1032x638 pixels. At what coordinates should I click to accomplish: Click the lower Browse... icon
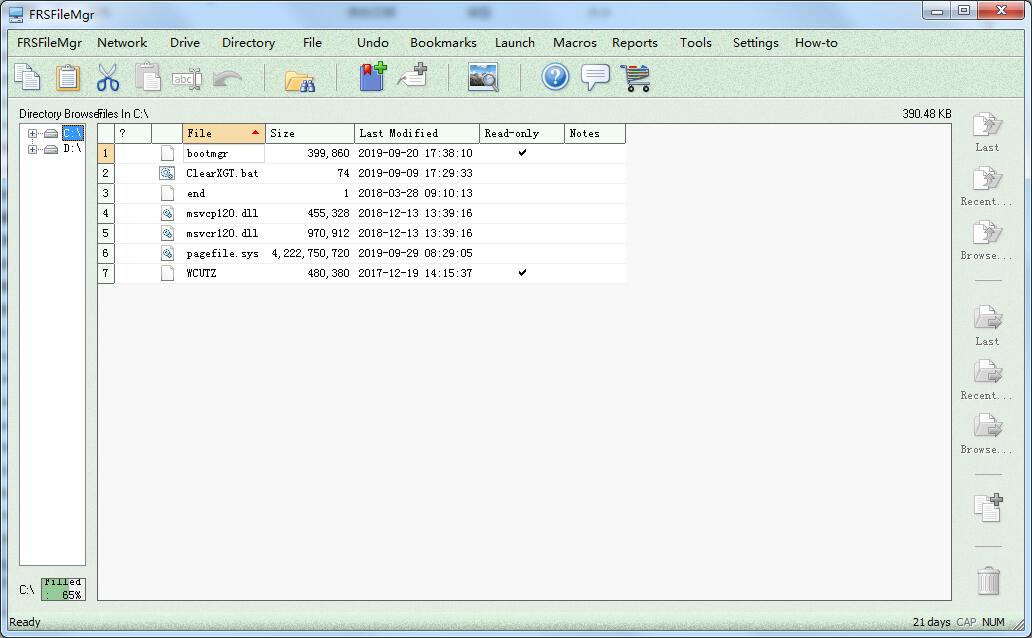click(x=987, y=426)
